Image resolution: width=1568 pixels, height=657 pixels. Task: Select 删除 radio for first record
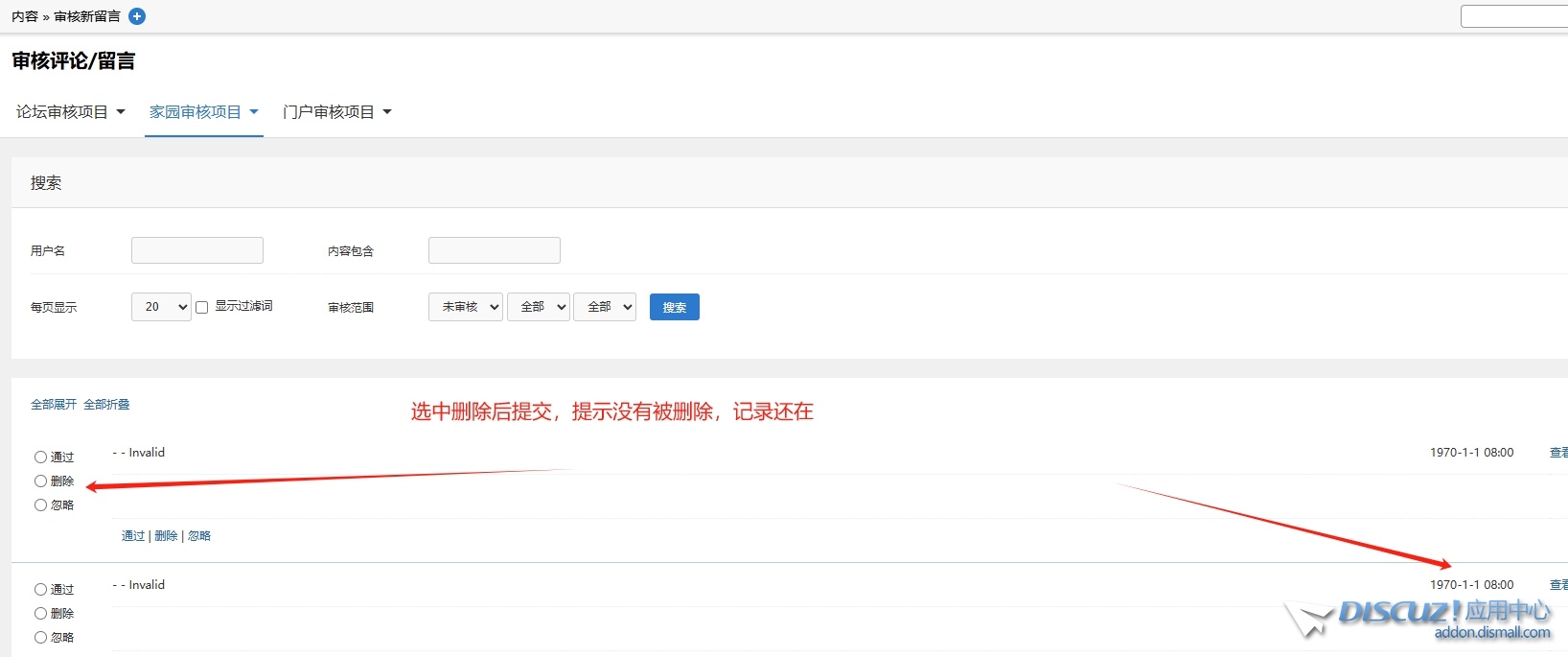(40, 481)
